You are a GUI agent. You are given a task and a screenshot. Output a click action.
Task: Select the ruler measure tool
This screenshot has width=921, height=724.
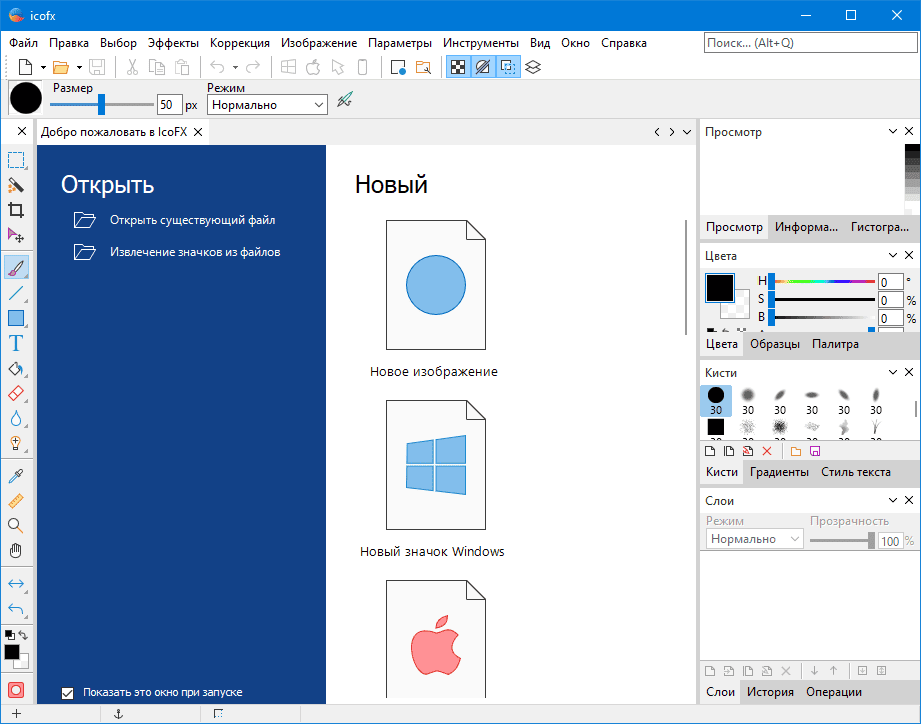tap(16, 501)
